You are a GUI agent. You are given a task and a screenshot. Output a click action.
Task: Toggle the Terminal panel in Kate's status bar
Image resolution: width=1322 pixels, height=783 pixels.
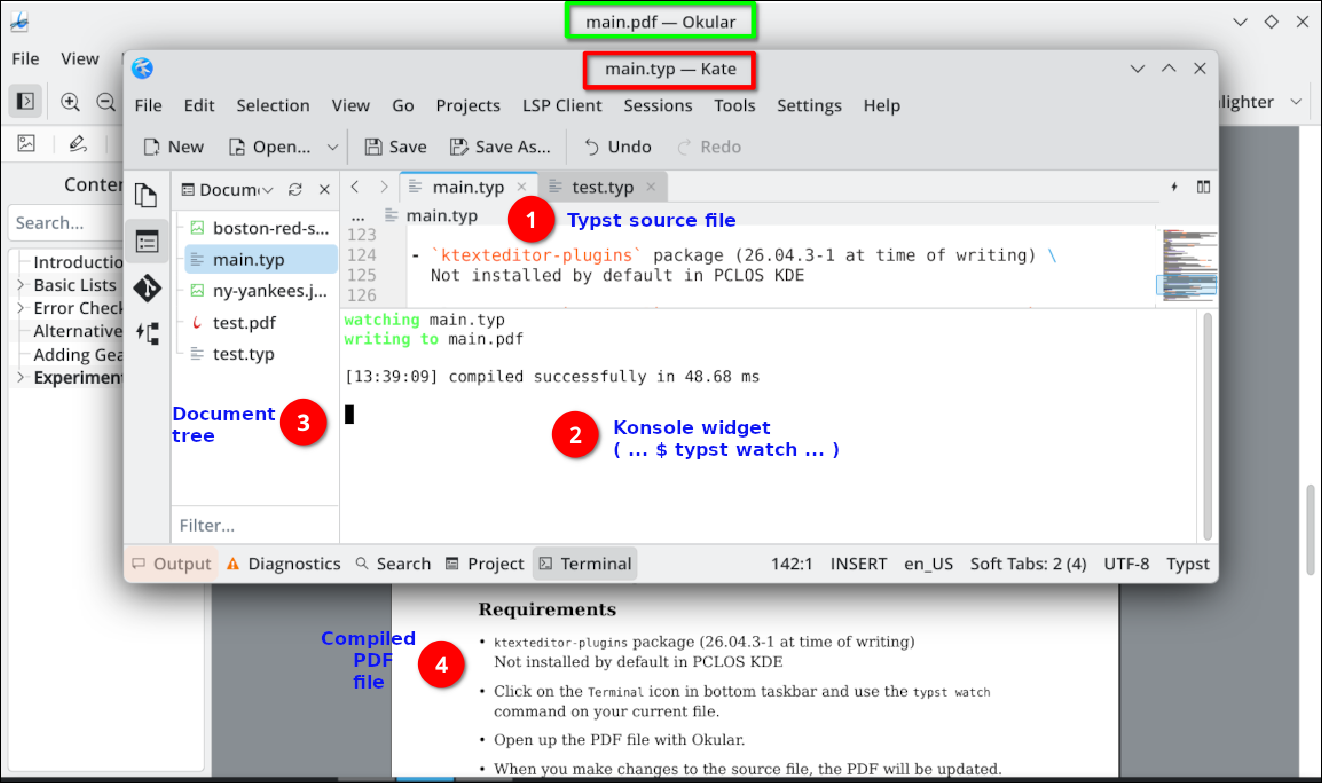tap(585, 564)
